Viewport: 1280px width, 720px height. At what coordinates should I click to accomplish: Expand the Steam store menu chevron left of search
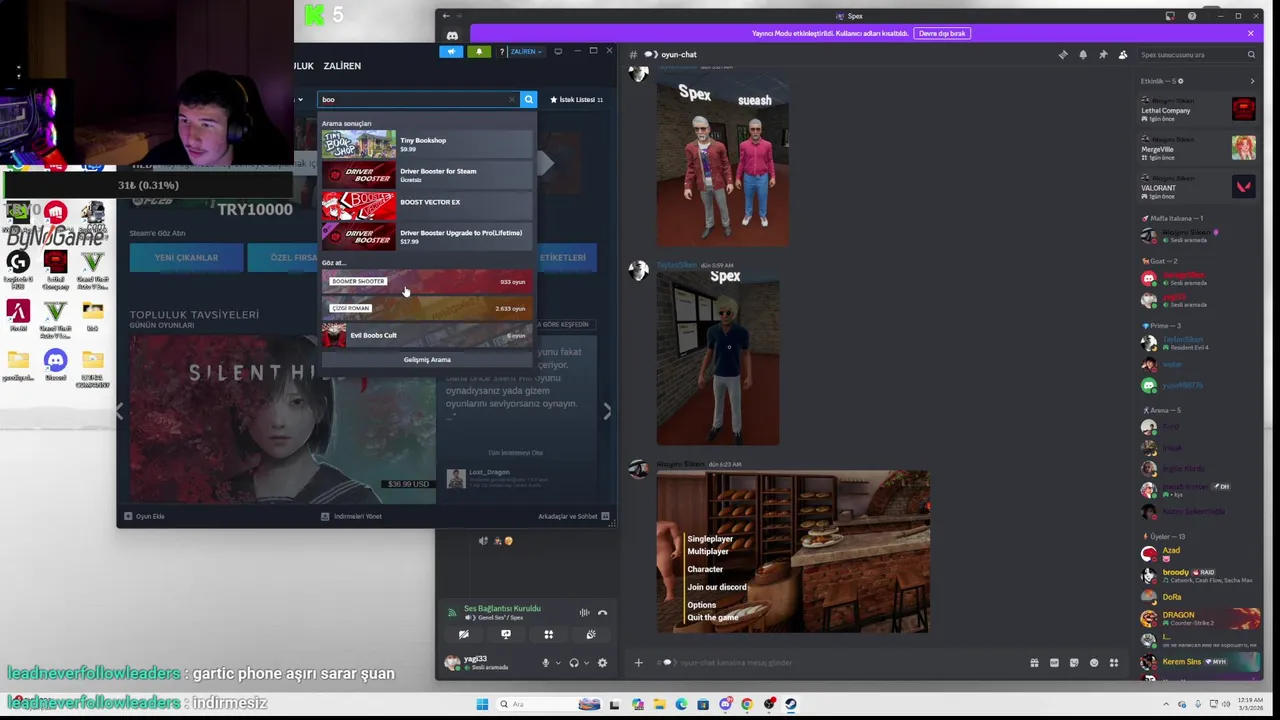(300, 99)
